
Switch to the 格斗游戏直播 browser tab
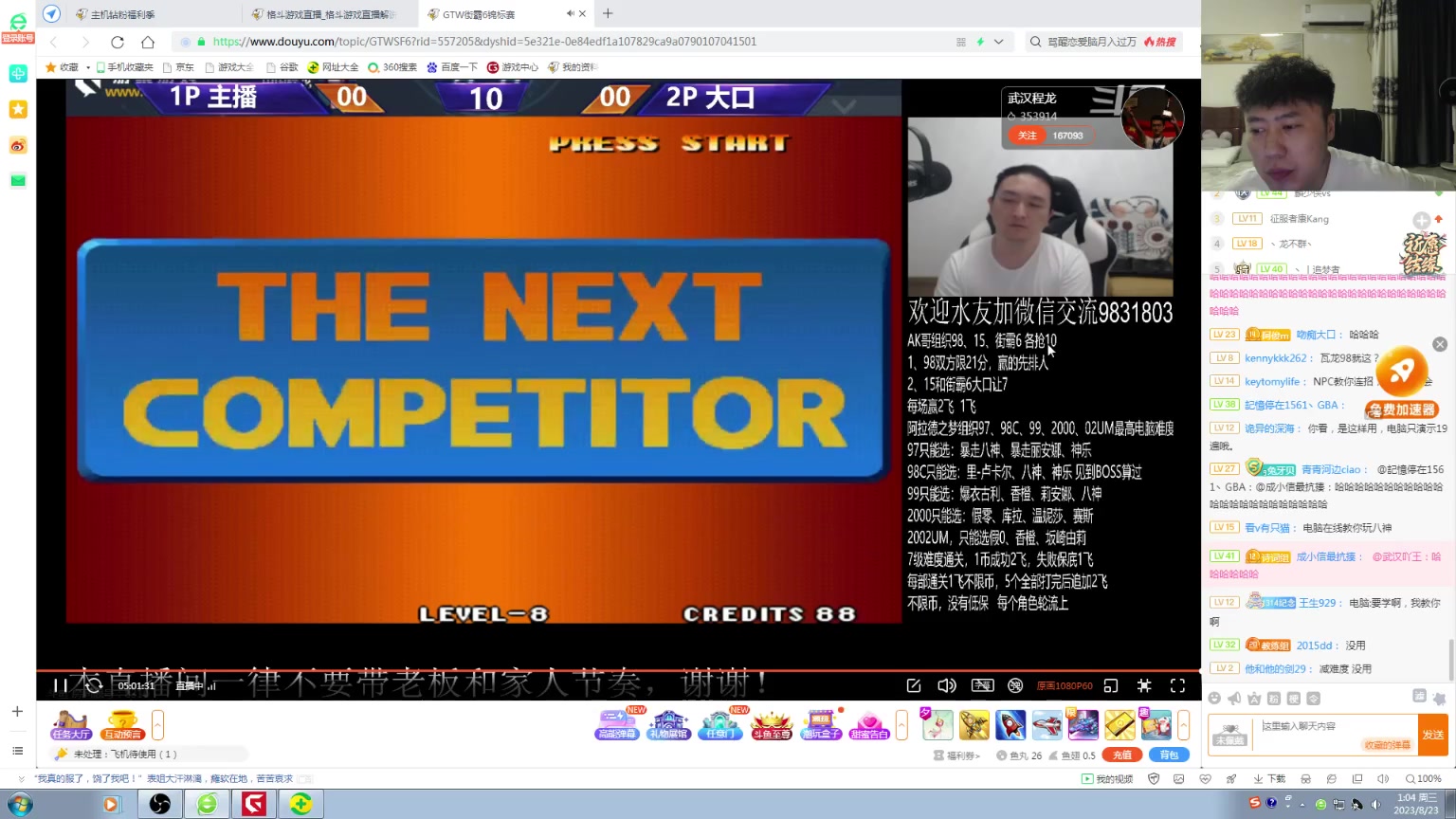[x=329, y=14]
